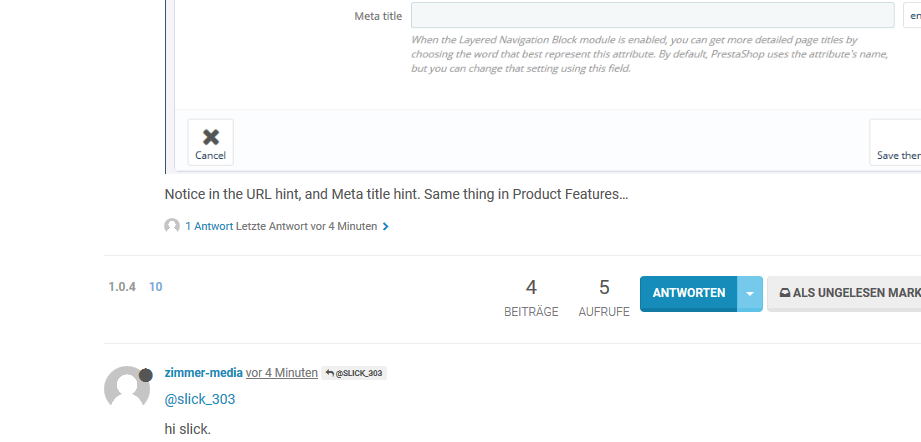Click the Cancel X icon button
This screenshot has height=442, width=921.
210,142
